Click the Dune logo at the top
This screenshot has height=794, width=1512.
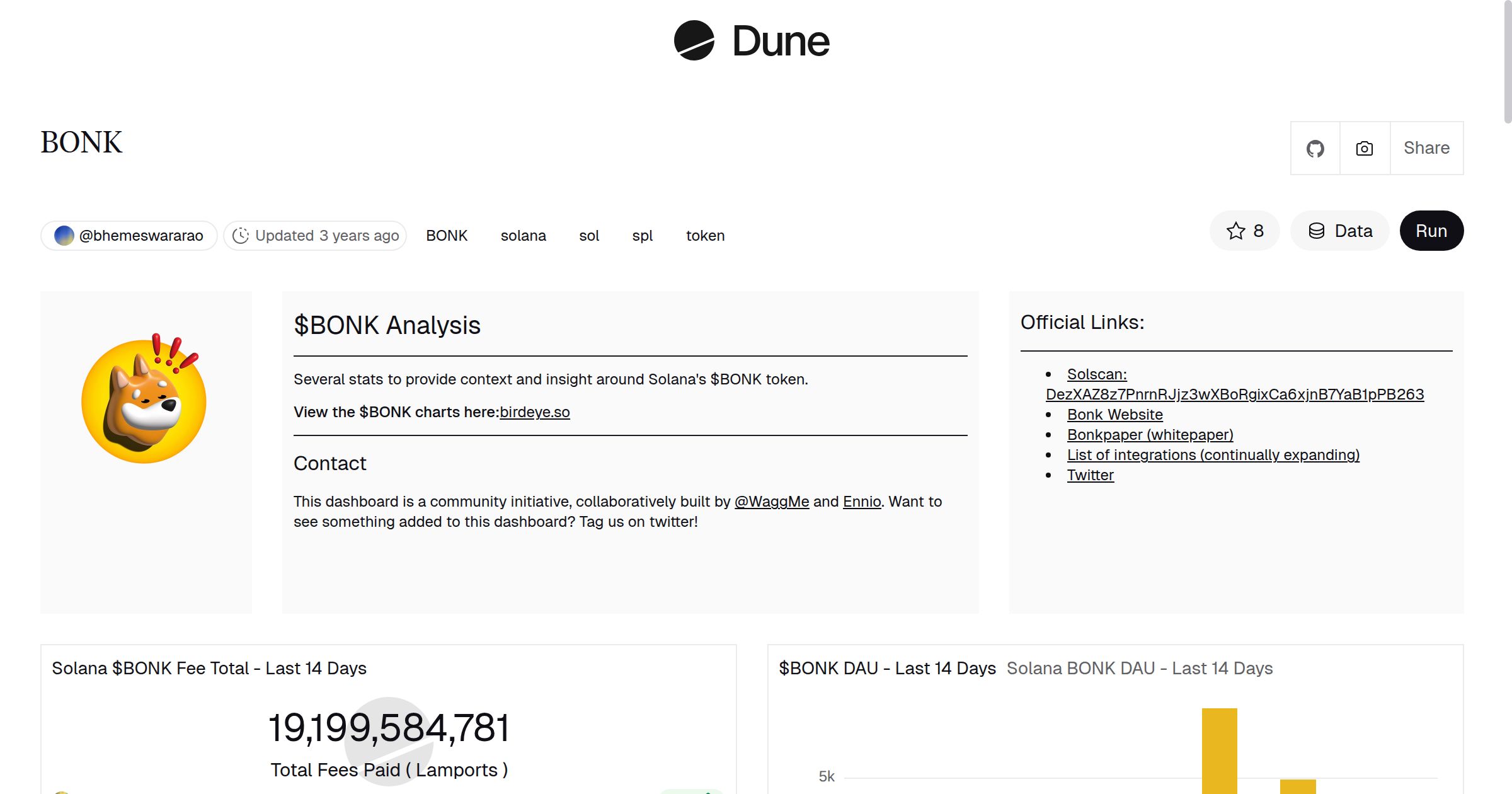point(751,41)
